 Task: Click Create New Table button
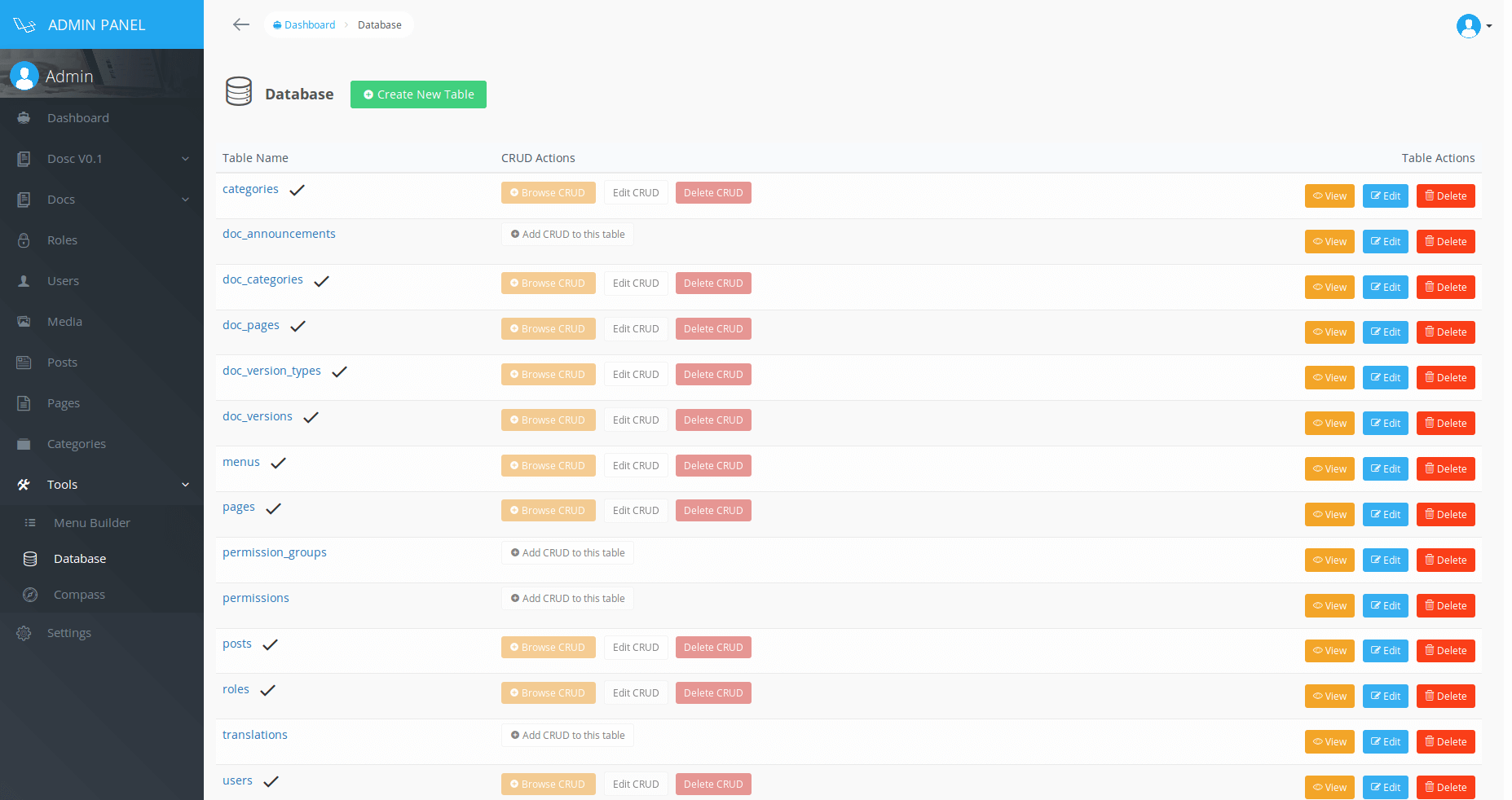pos(418,95)
